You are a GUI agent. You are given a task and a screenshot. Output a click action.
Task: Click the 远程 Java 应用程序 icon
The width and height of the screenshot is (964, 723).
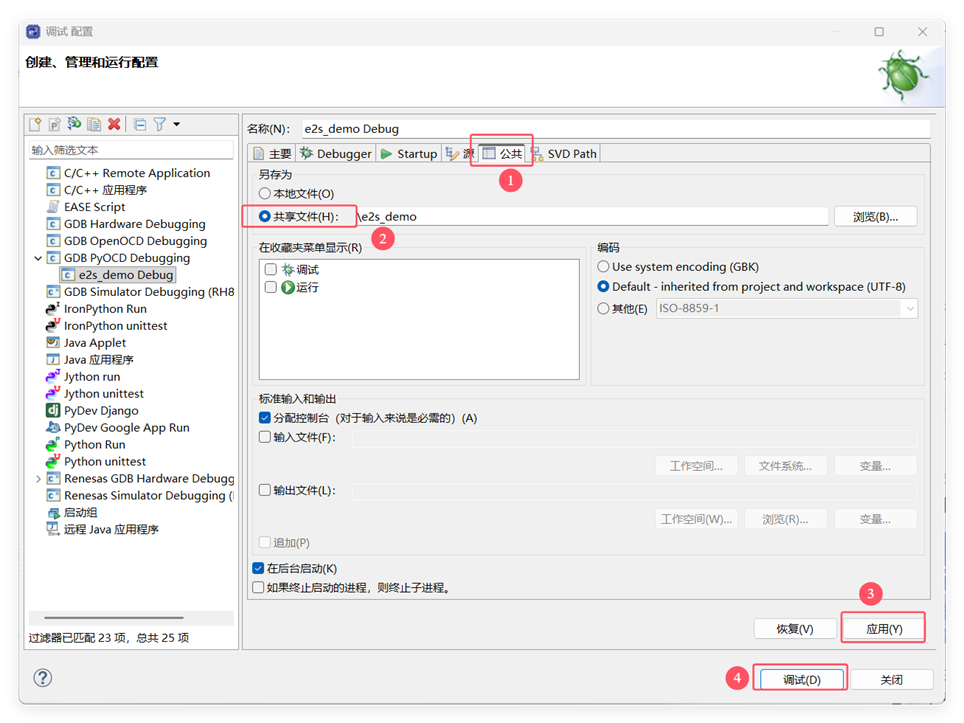[53, 529]
